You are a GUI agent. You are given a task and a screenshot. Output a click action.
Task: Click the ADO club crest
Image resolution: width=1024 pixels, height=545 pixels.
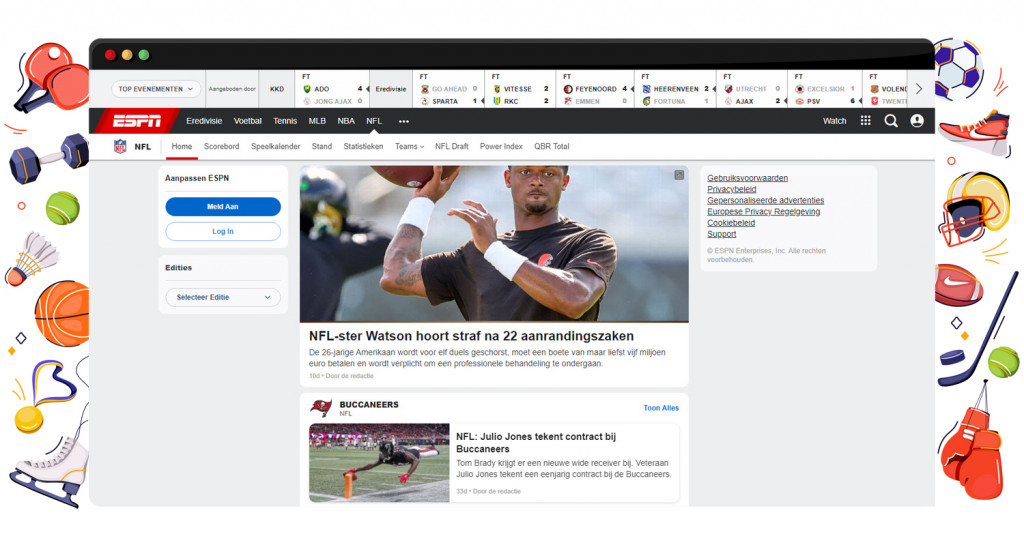coord(307,89)
